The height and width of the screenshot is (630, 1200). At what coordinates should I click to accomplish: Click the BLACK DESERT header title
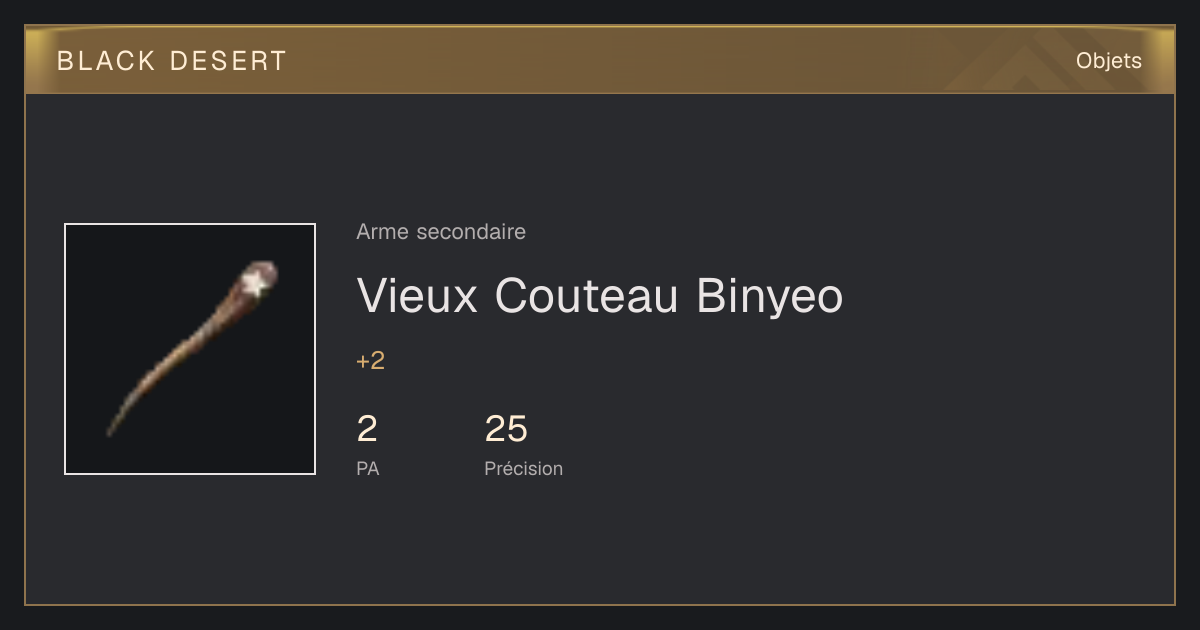pos(172,61)
